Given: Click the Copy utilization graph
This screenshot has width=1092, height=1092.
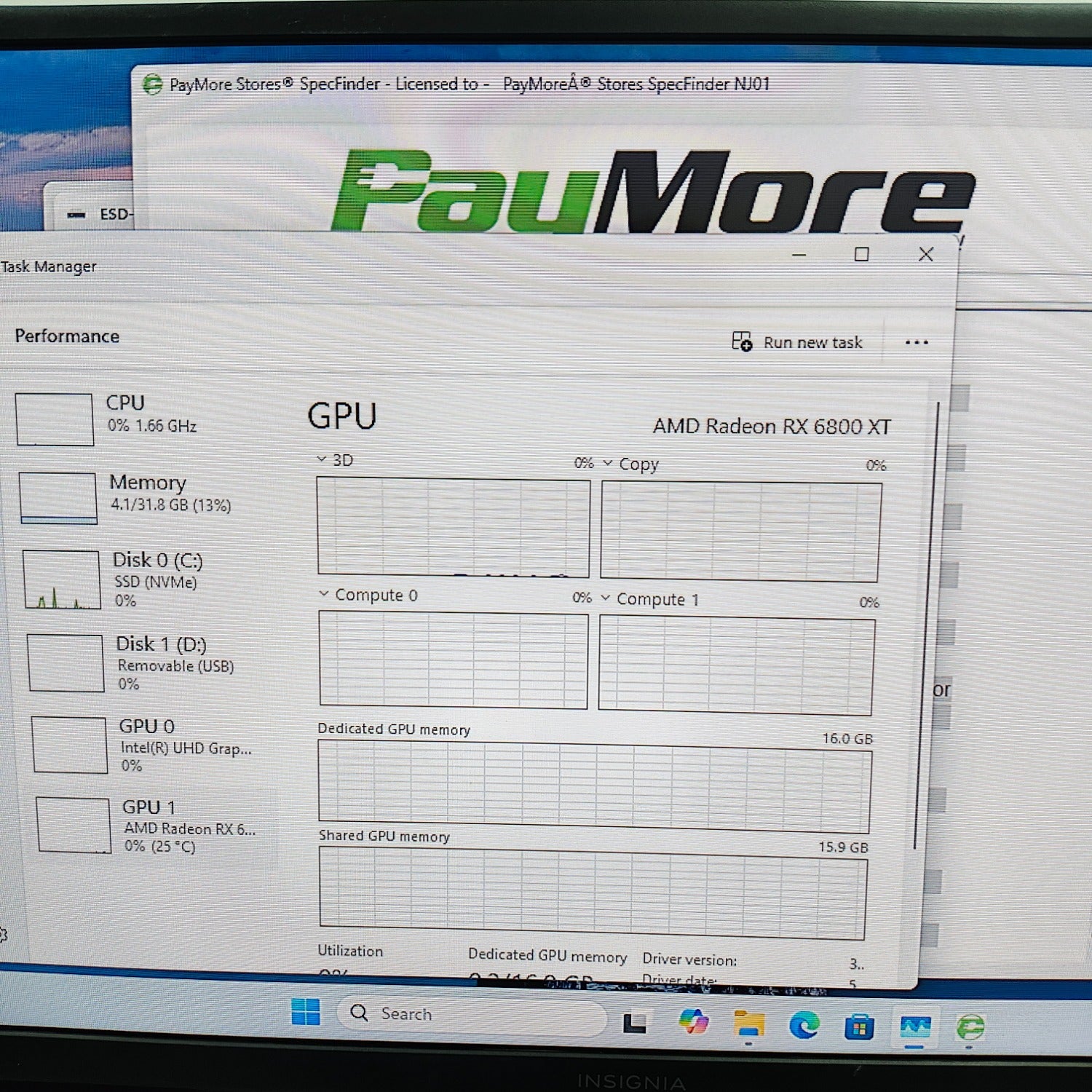Looking at the screenshot, I should click(740, 531).
